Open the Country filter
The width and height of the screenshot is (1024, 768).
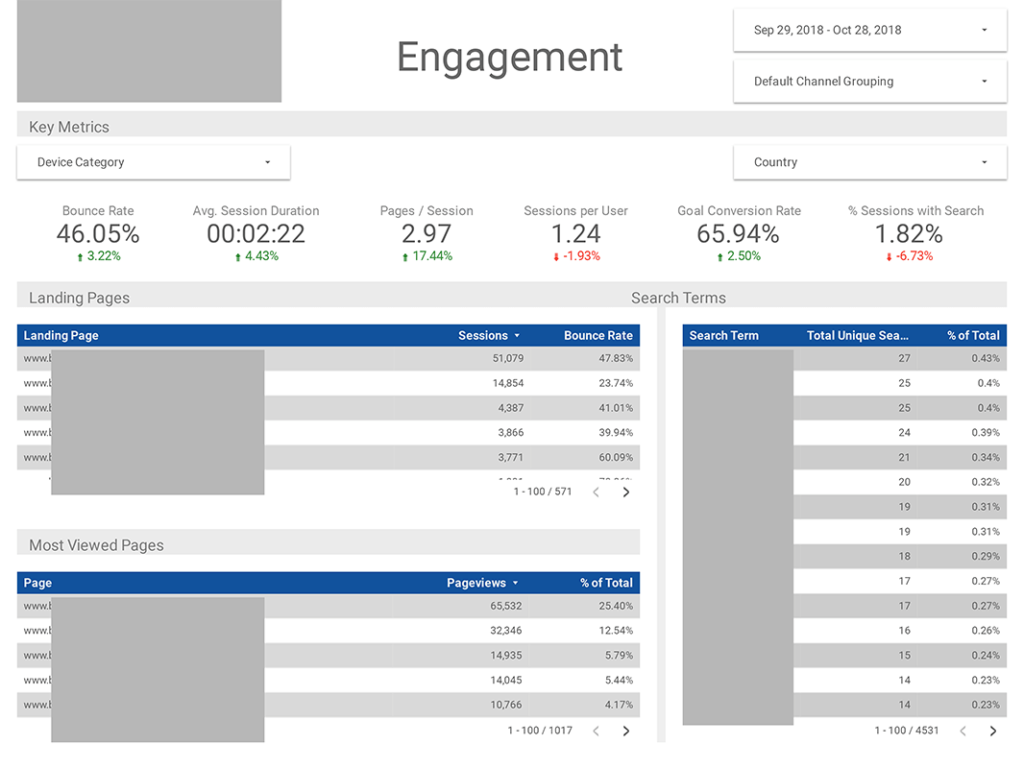869,161
